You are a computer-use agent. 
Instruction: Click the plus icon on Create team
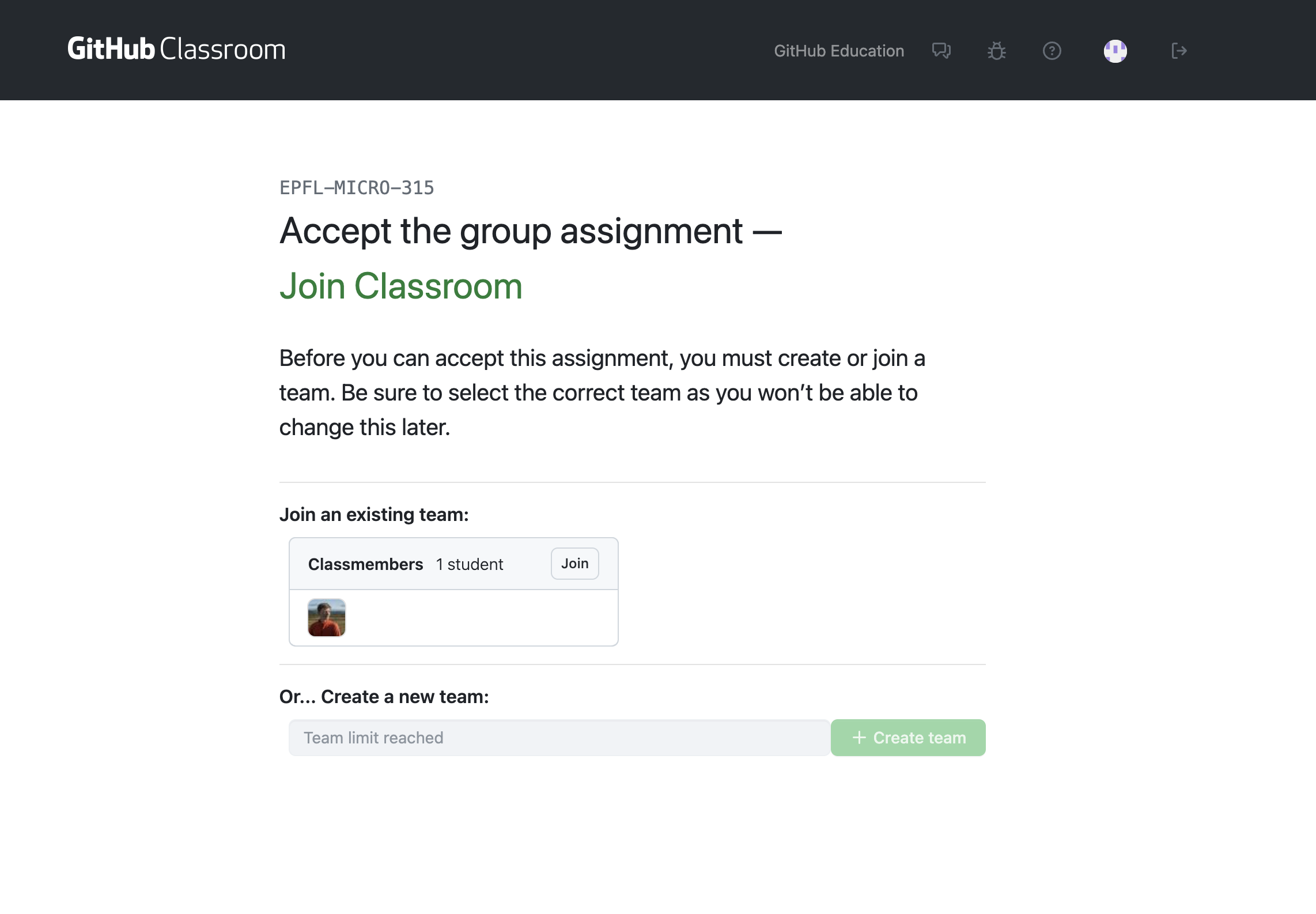coord(859,738)
